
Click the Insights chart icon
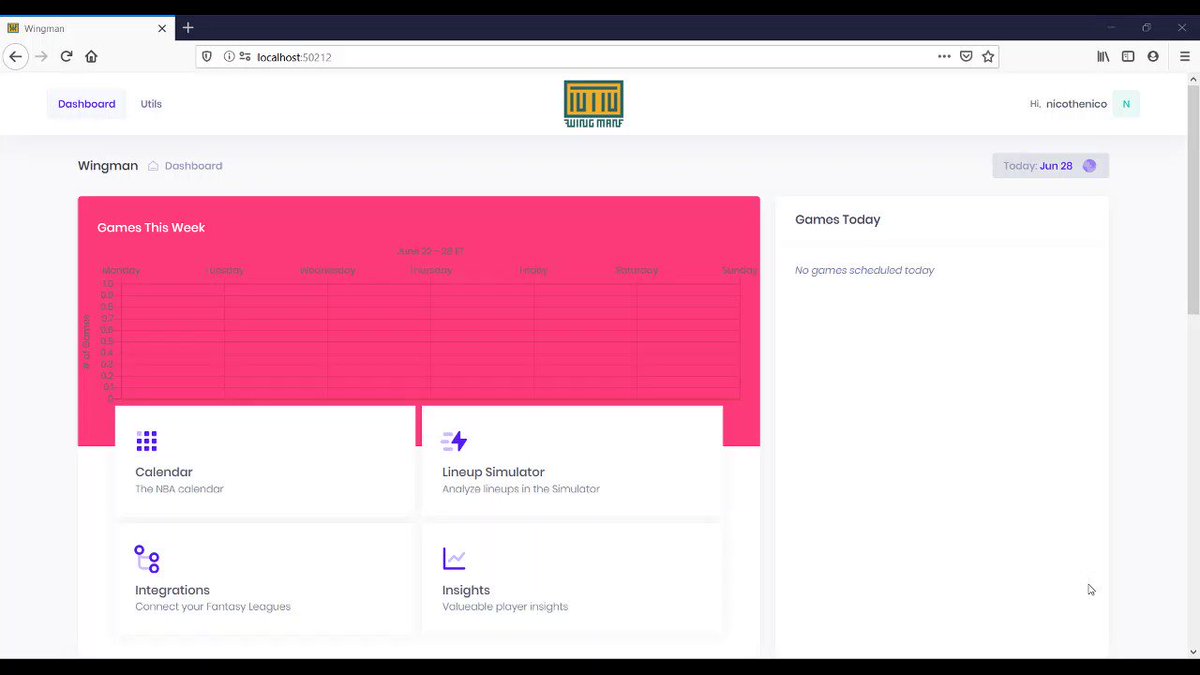(454, 559)
